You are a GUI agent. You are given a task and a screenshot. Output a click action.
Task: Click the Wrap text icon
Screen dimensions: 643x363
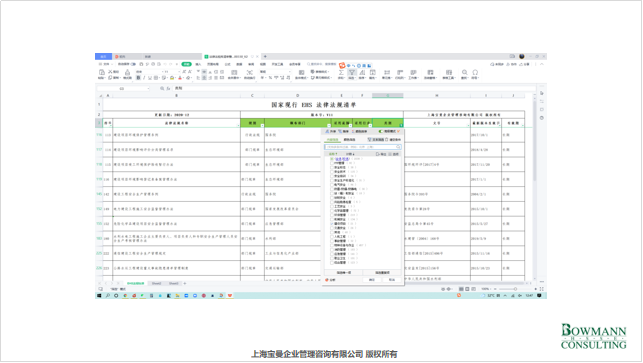click(250, 72)
